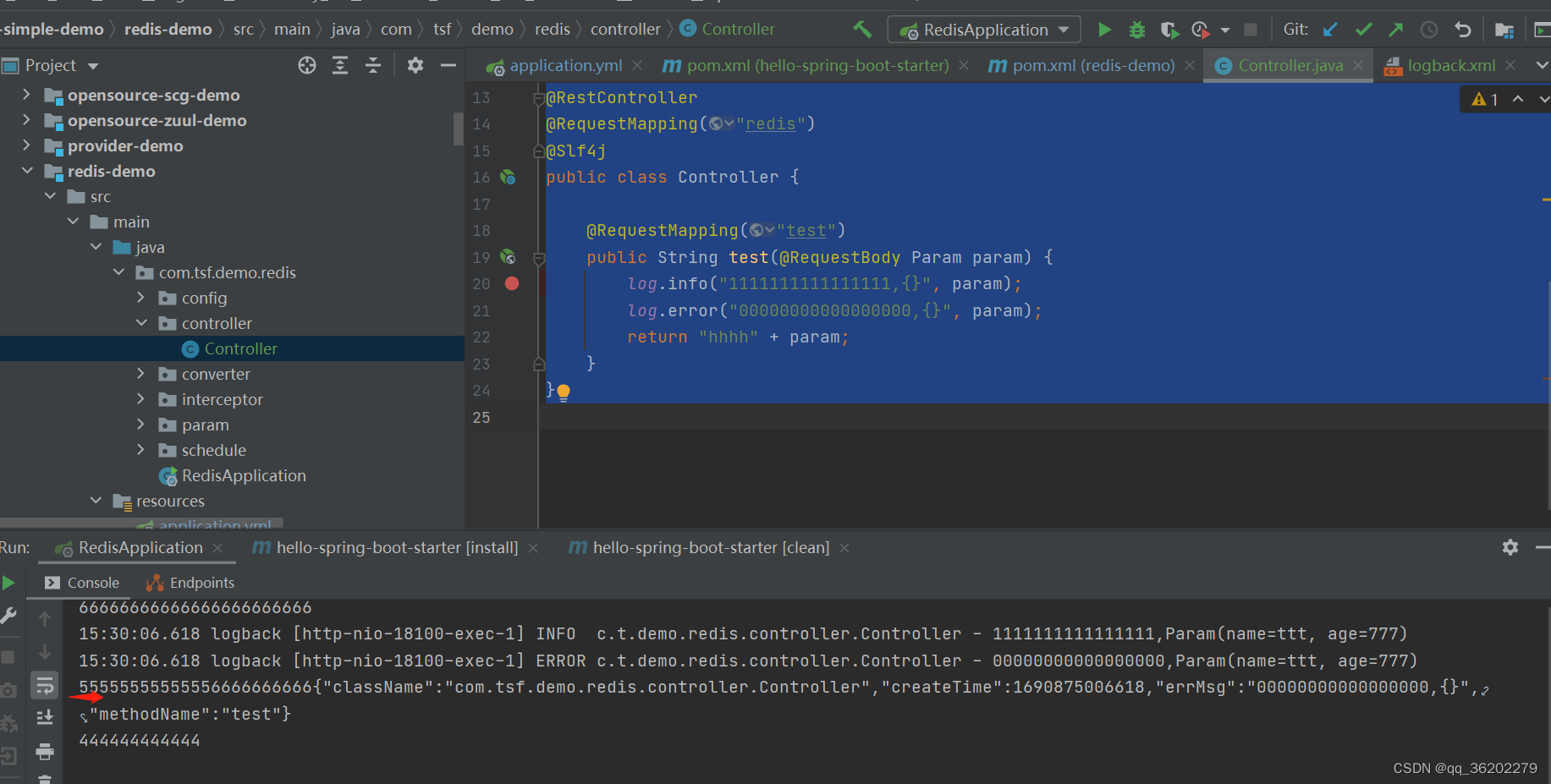Rollback changes with the undo arrow icon

coord(1463,30)
